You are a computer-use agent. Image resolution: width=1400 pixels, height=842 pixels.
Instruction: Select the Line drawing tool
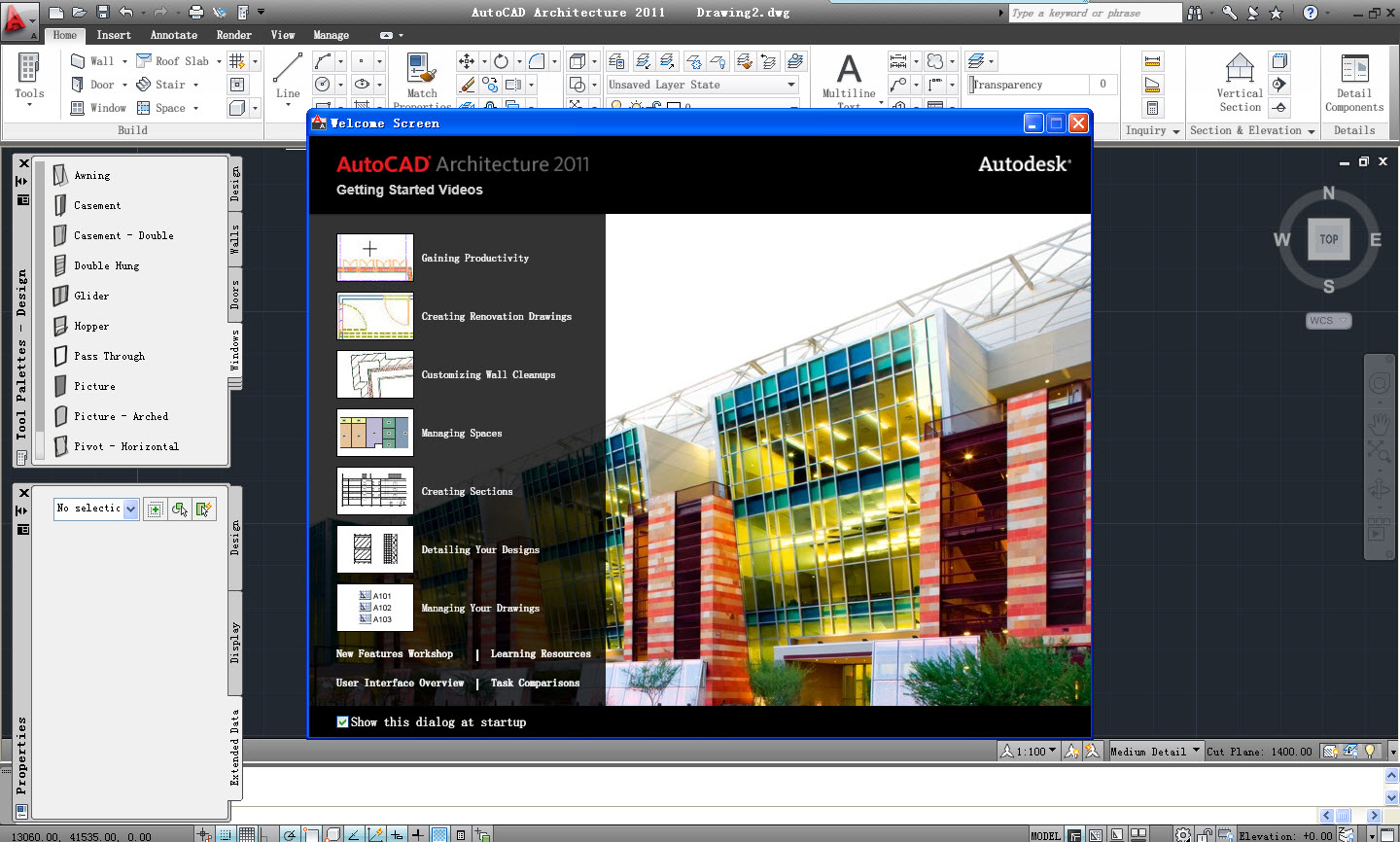pyautogui.click(x=288, y=76)
